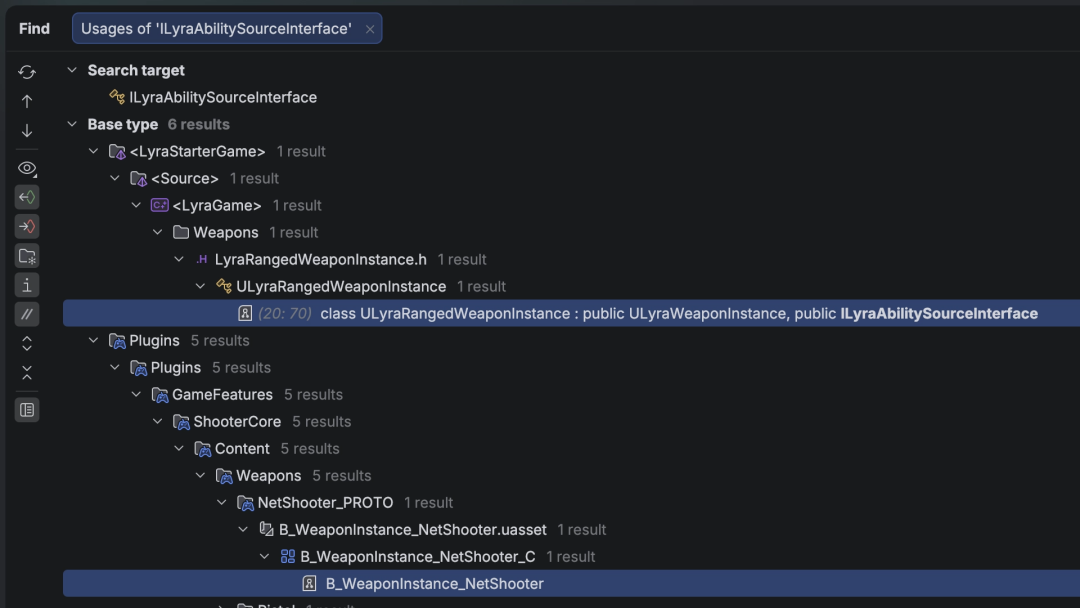Collapse the GameFeatures node
Viewport: 1080px width, 608px height.
pos(136,395)
